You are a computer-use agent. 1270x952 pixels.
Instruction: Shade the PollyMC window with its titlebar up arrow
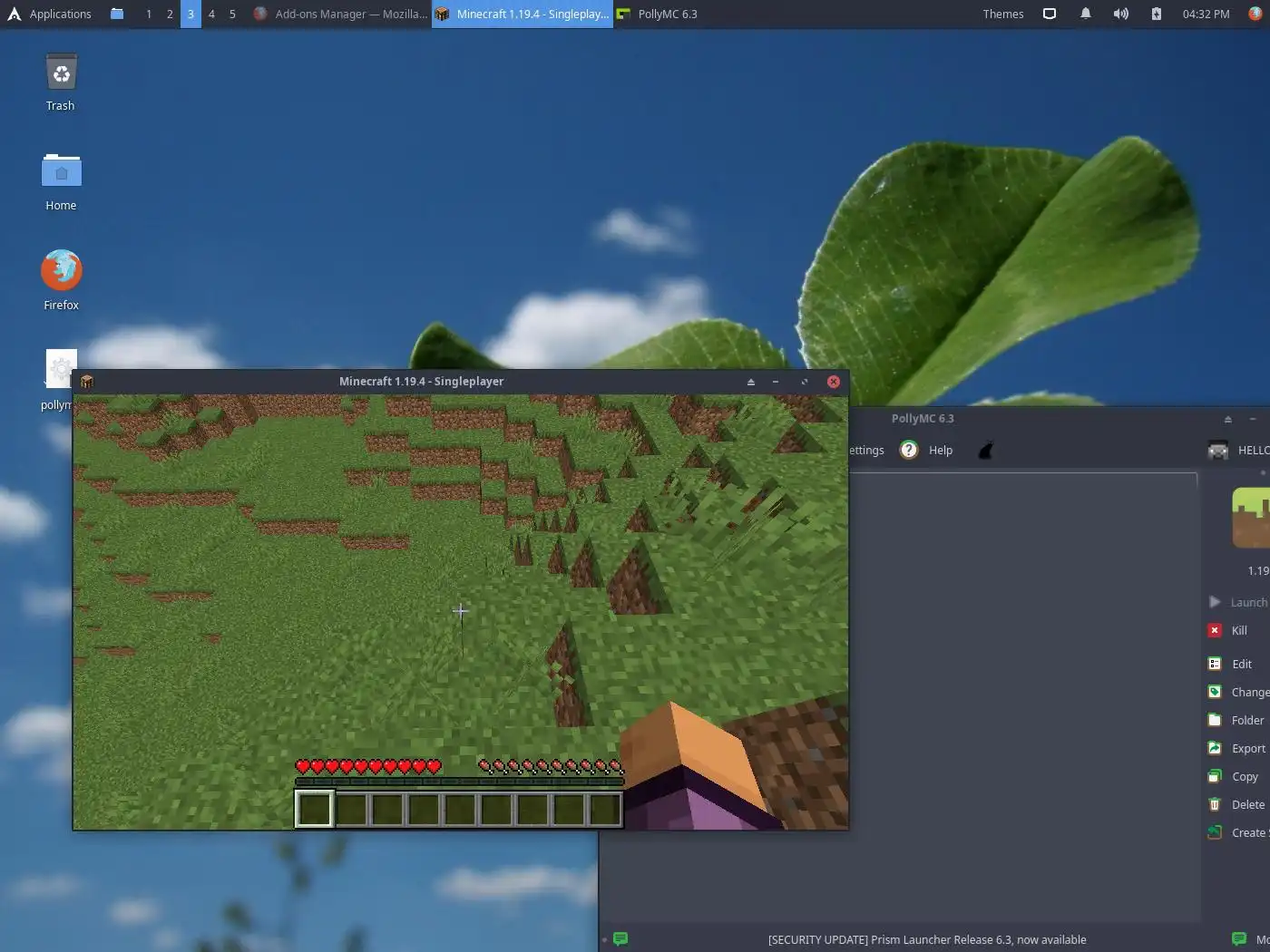coord(1228,419)
